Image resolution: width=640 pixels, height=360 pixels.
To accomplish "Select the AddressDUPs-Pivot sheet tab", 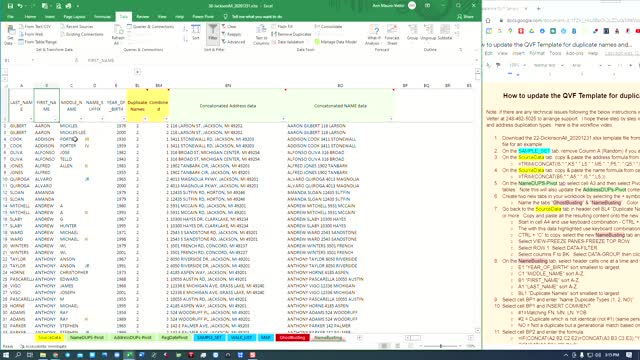I will tap(132, 338).
